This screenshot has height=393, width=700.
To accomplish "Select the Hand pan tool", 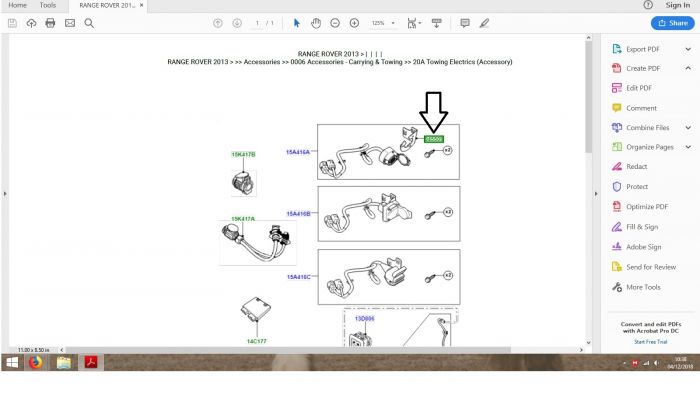I will 316,23.
